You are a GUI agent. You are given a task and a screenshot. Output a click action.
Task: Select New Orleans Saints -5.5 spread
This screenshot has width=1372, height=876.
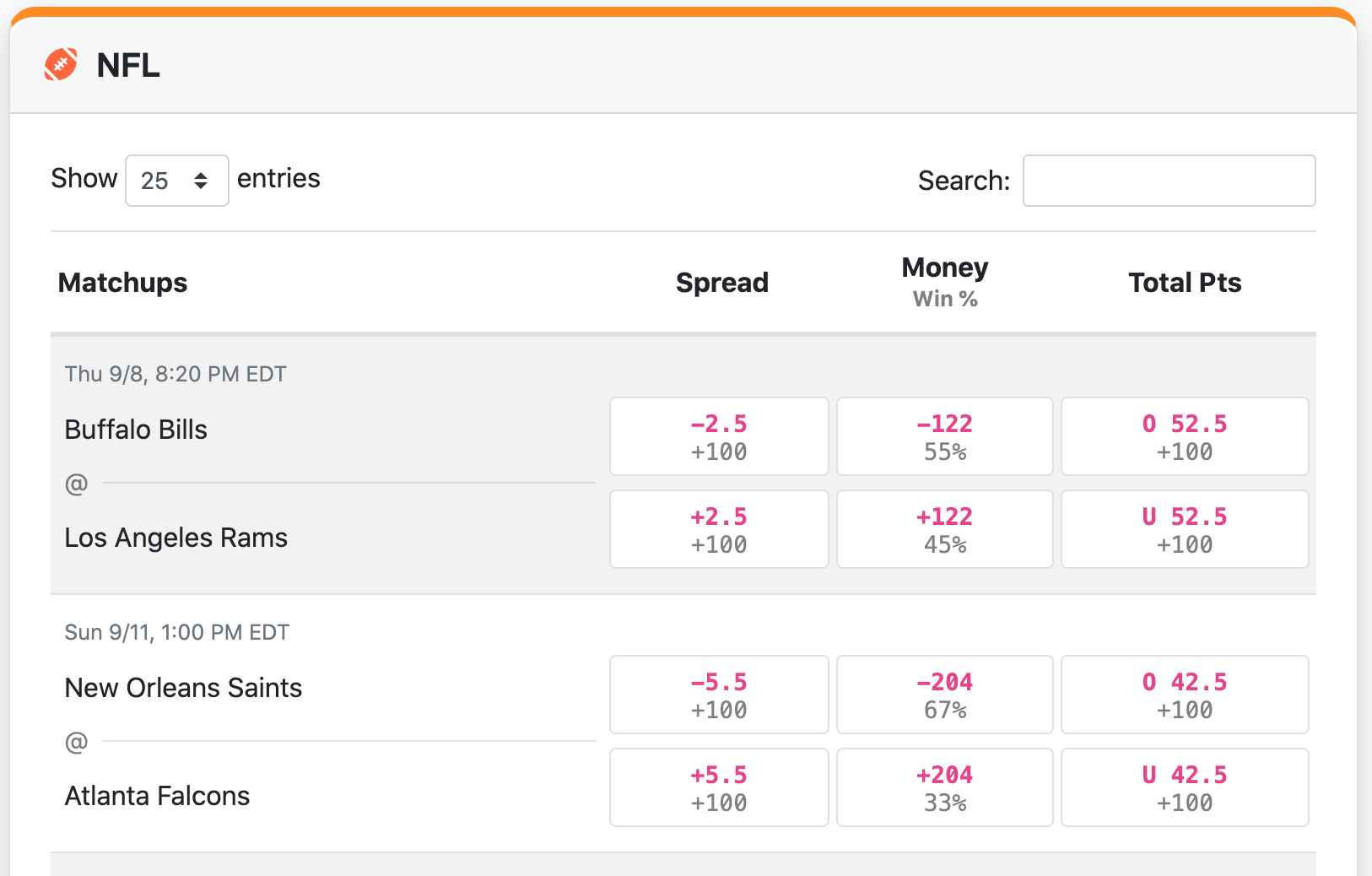tap(719, 695)
